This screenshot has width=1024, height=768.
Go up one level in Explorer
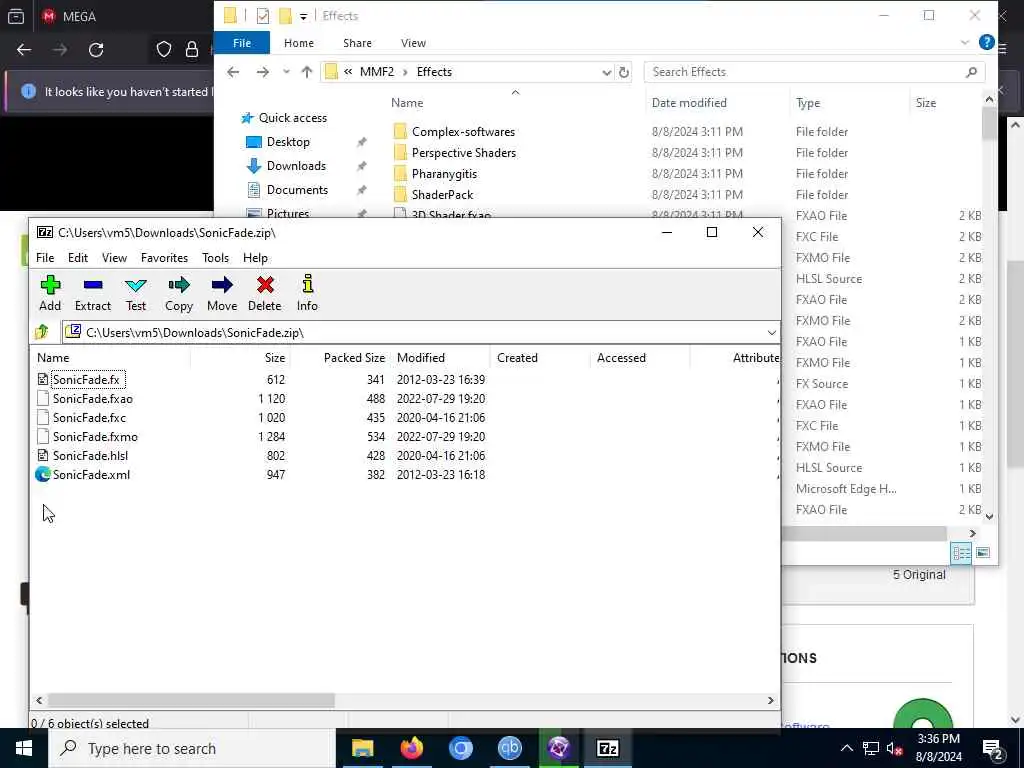[306, 72]
